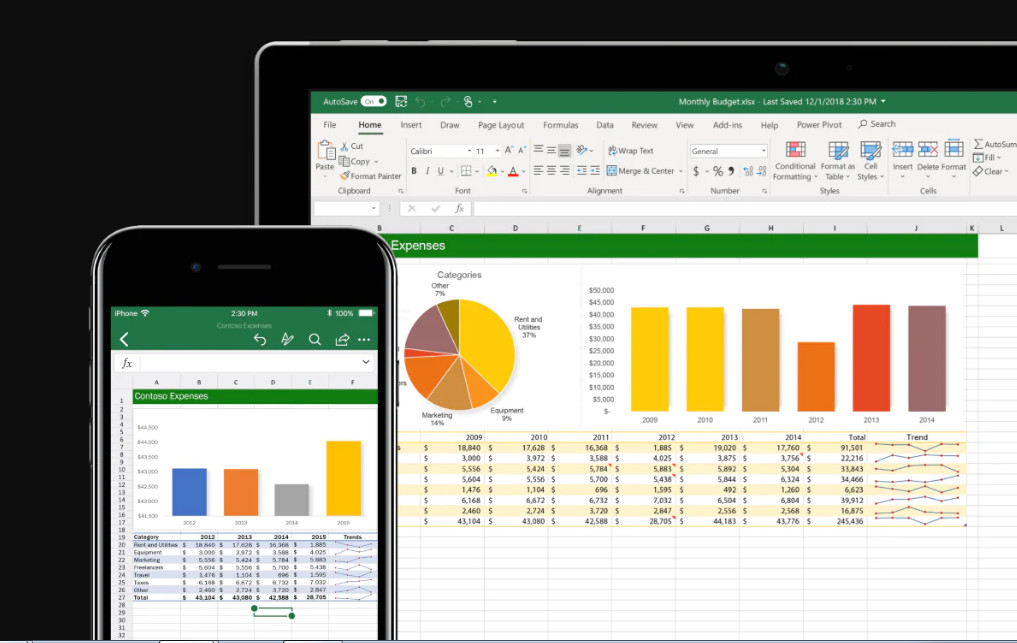The image size is (1017, 643).
Task: Tap the Share icon on the phone
Action: pyautogui.click(x=342, y=339)
